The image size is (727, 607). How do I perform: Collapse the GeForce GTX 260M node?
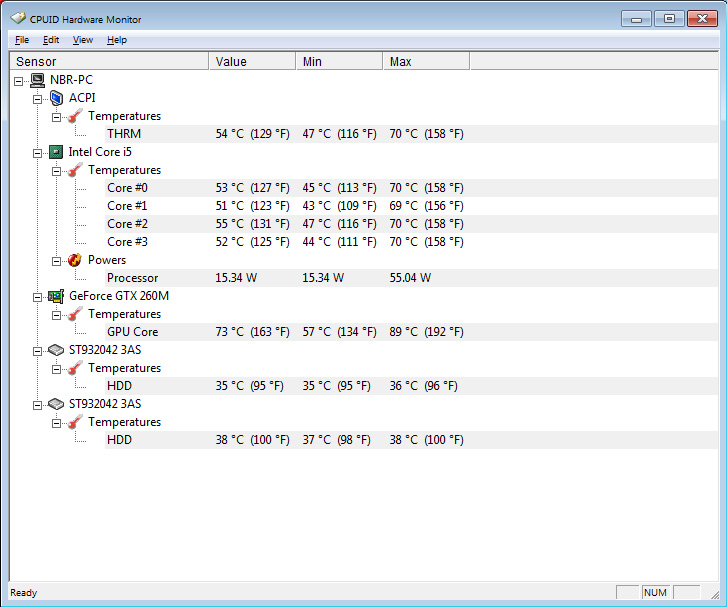point(37,298)
